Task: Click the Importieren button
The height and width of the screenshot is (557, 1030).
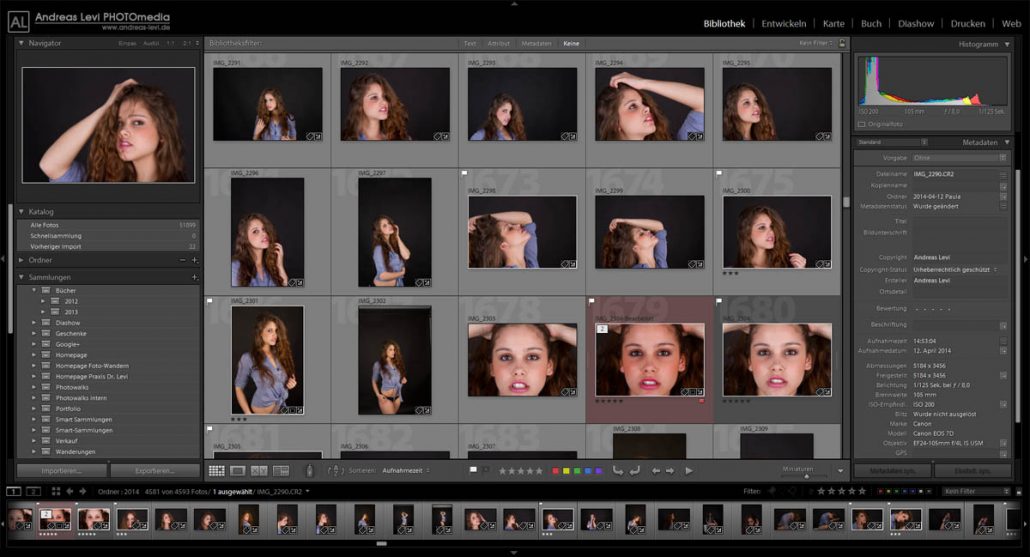Action: click(x=61, y=471)
